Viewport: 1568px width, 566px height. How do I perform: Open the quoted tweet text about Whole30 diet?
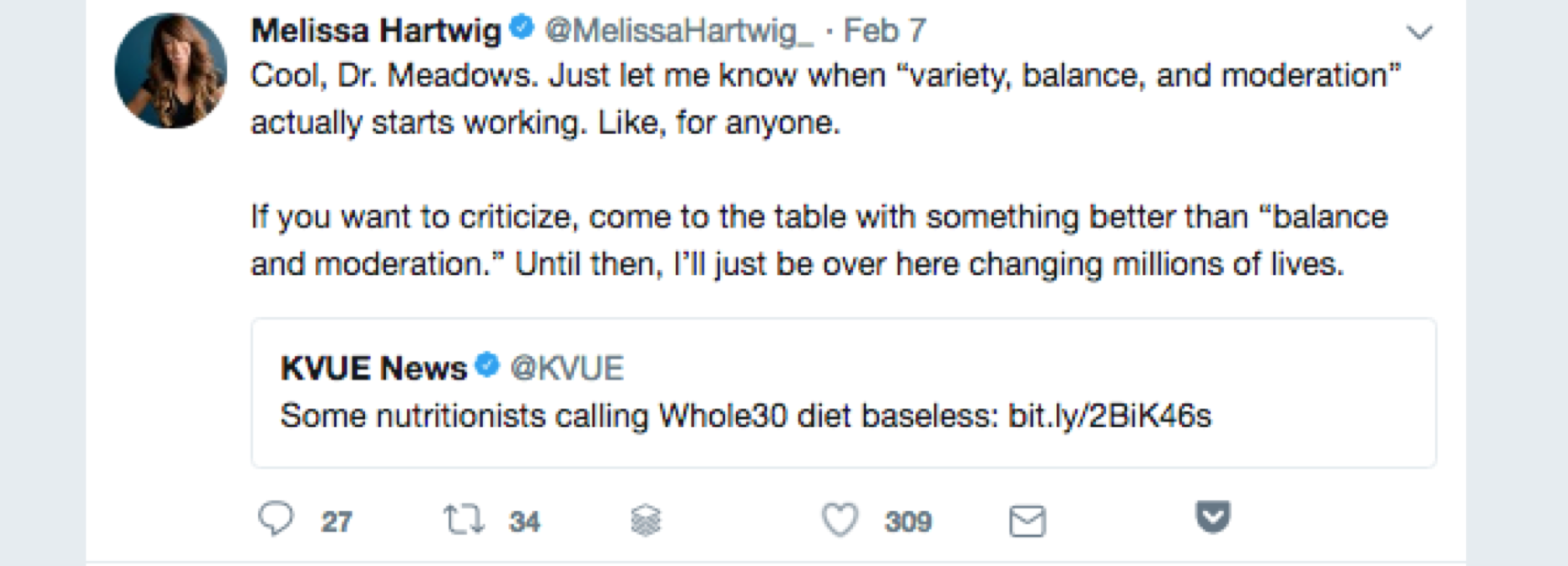(x=635, y=416)
